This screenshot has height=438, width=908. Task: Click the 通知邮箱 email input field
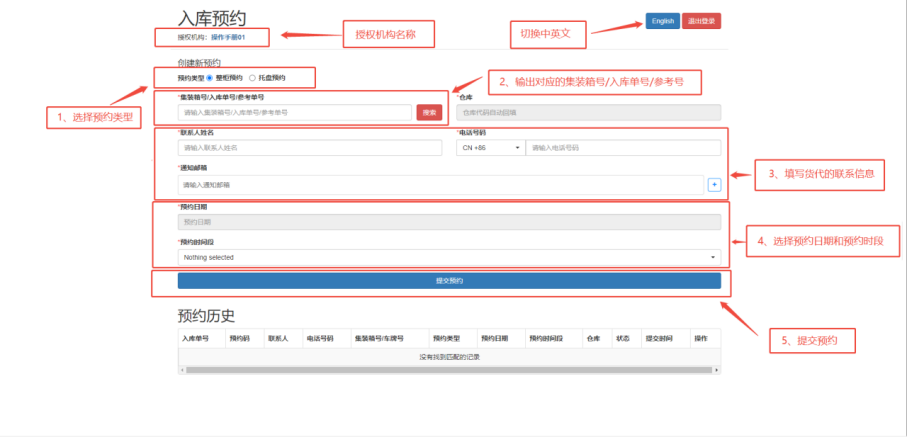tap(440, 185)
